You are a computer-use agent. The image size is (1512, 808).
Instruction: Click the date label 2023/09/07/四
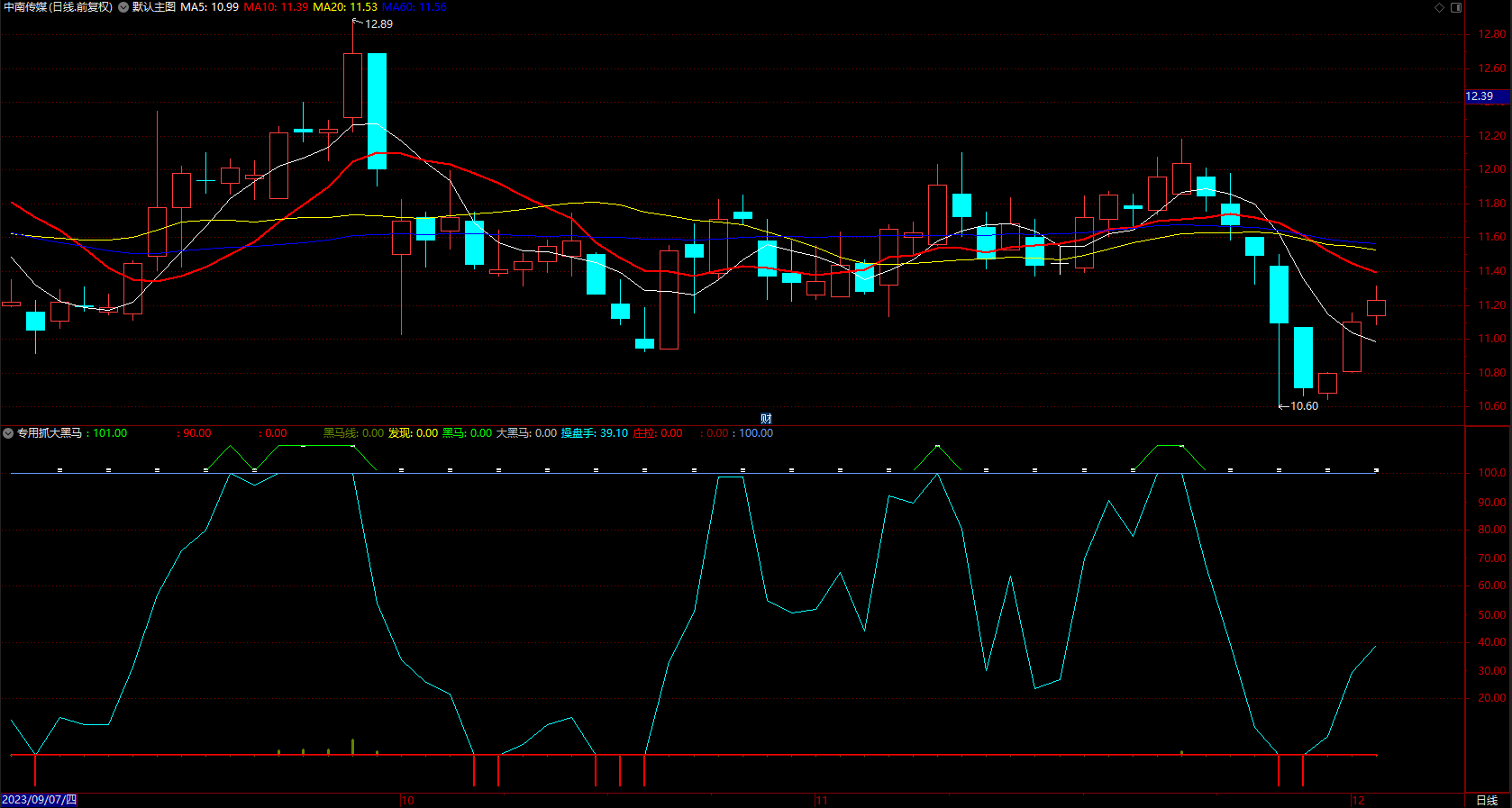(x=39, y=800)
